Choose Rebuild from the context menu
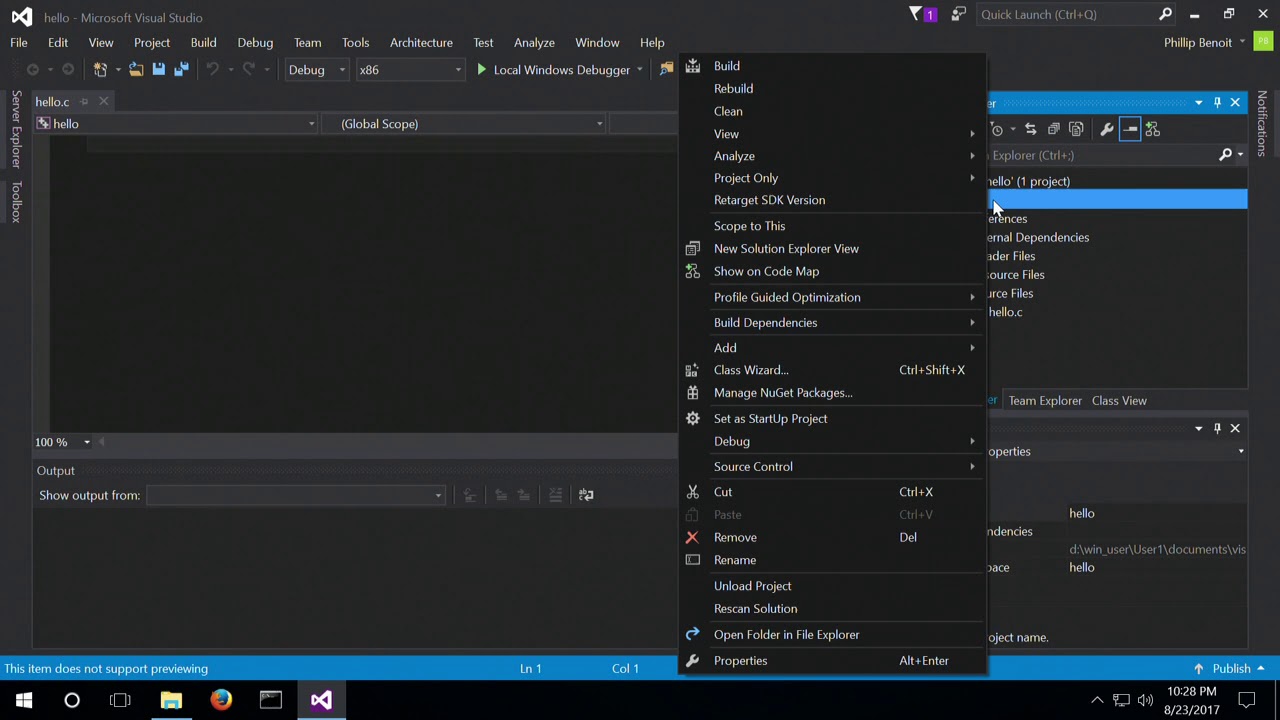Viewport: 1280px width, 720px height. click(x=832, y=89)
